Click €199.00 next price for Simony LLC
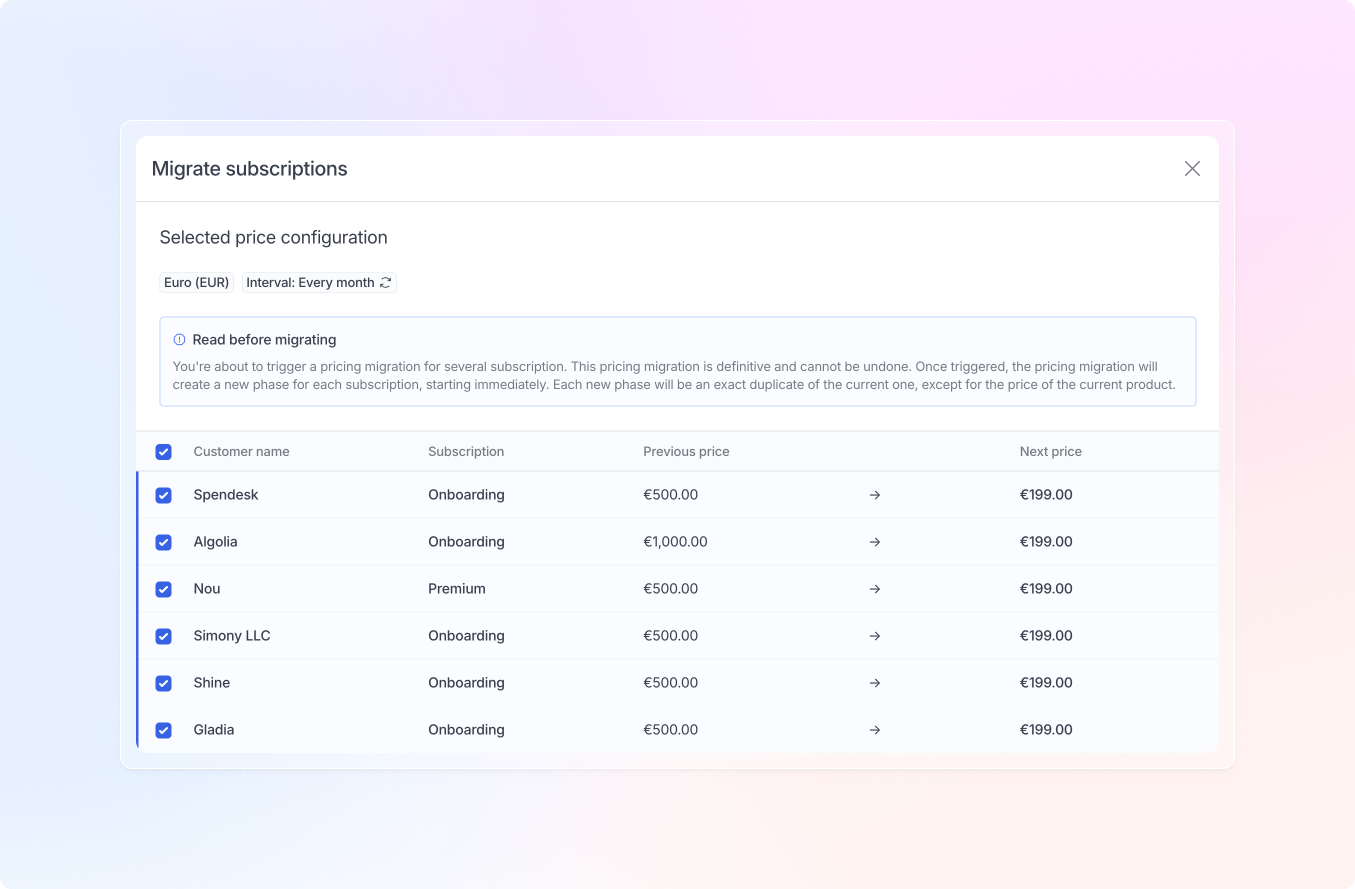 (1046, 636)
